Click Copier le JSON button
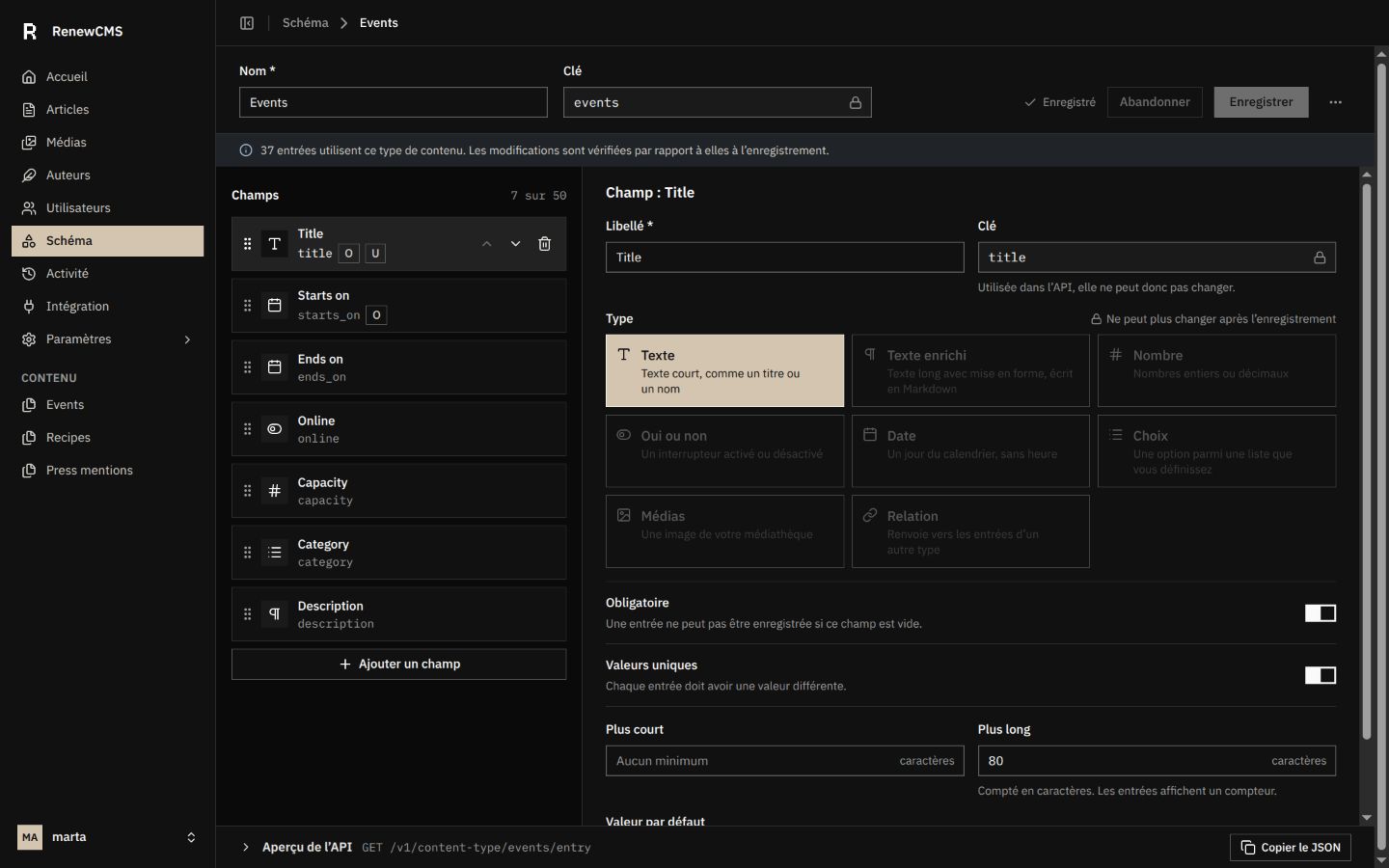The image size is (1389, 868). coord(1291,848)
